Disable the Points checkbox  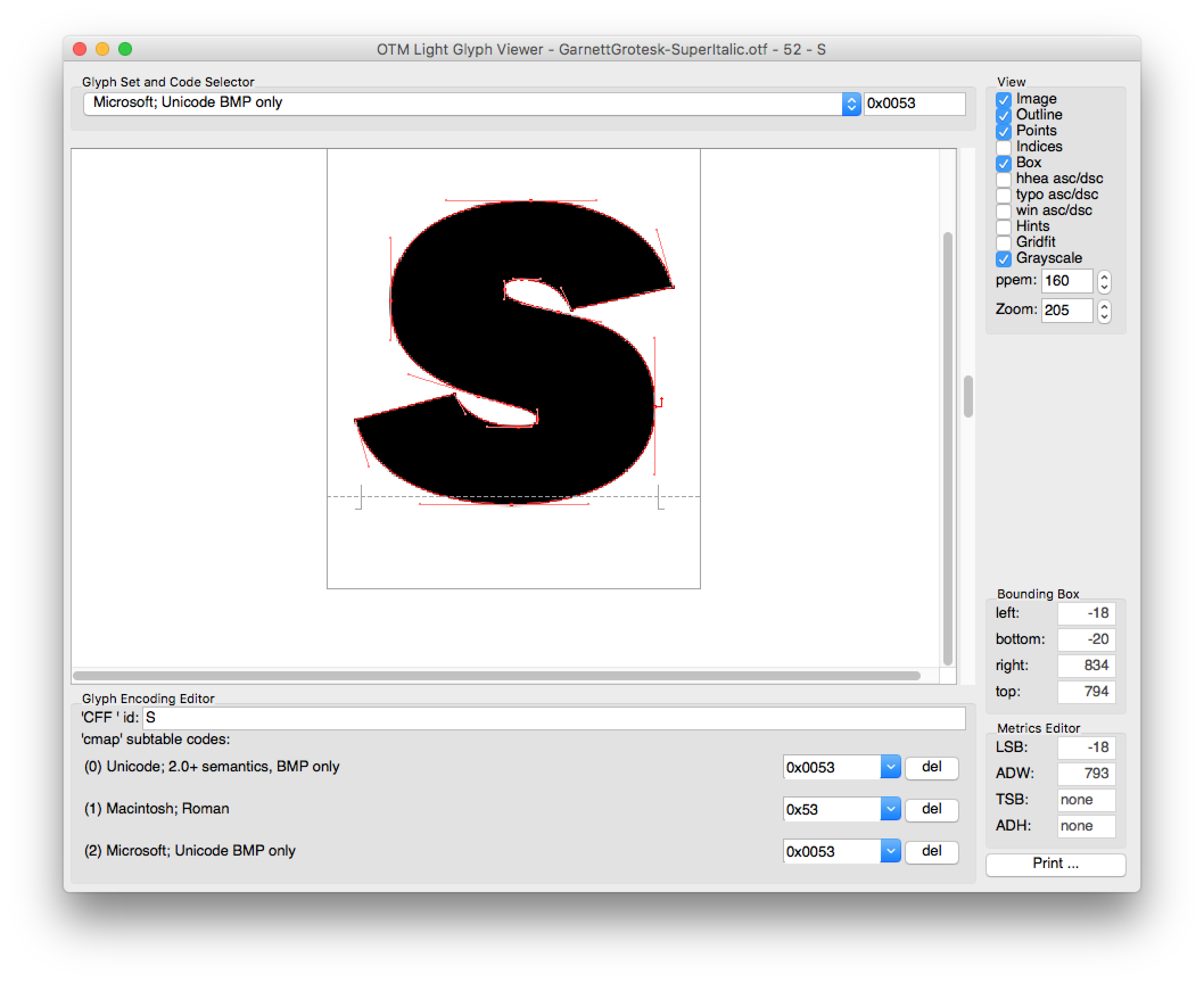(1003, 131)
